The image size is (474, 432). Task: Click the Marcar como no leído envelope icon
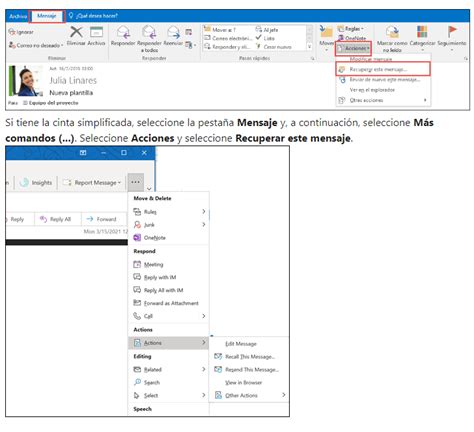392,32
